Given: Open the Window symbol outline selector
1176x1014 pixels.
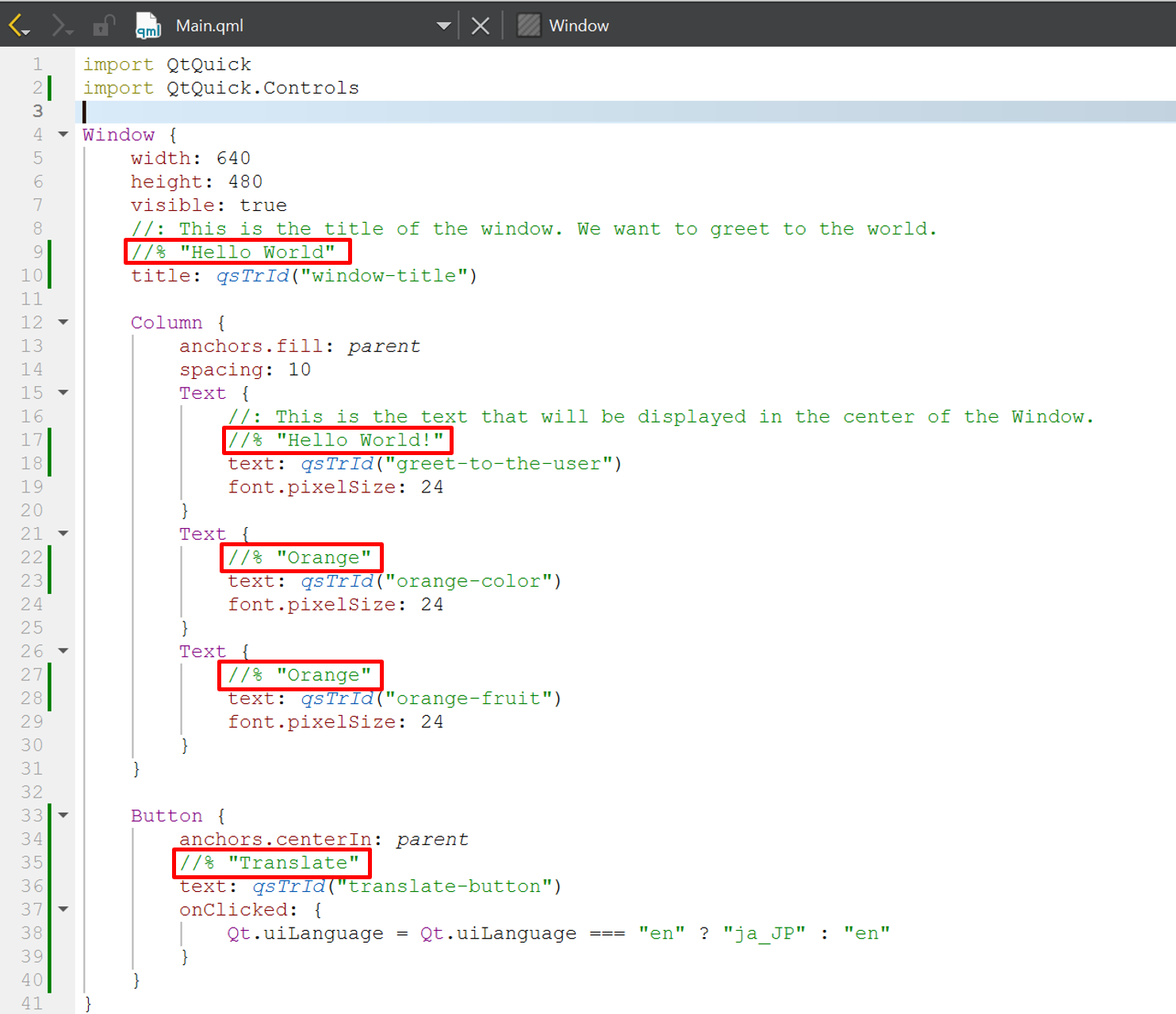Looking at the screenshot, I should 579,25.
